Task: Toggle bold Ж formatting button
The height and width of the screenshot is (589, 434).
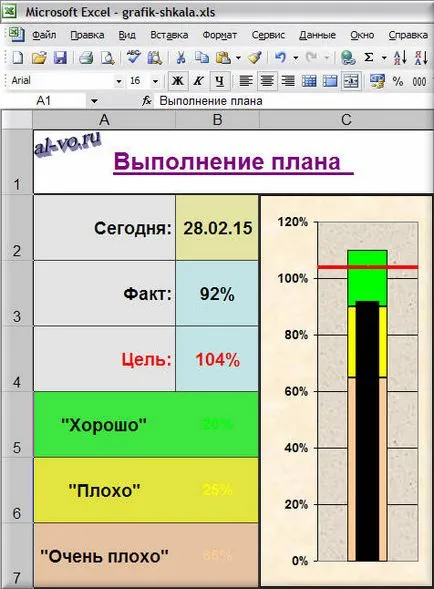Action: point(178,81)
